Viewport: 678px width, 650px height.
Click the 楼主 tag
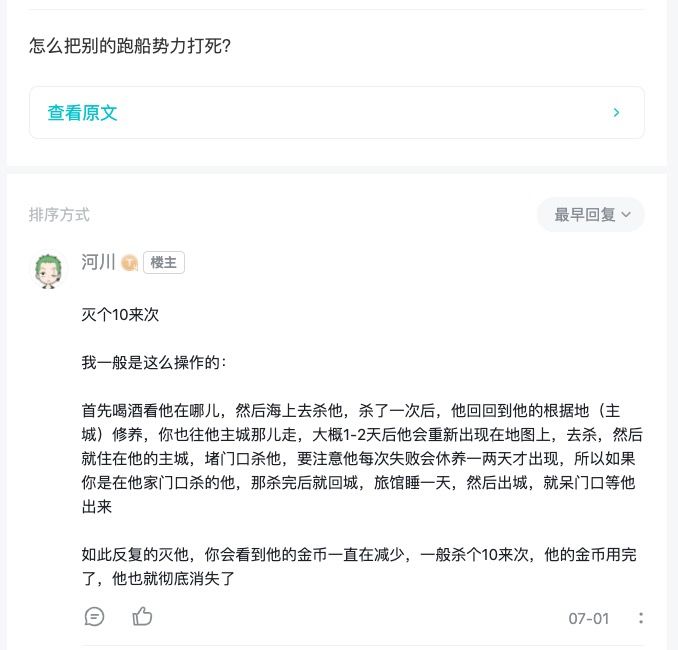[164, 263]
